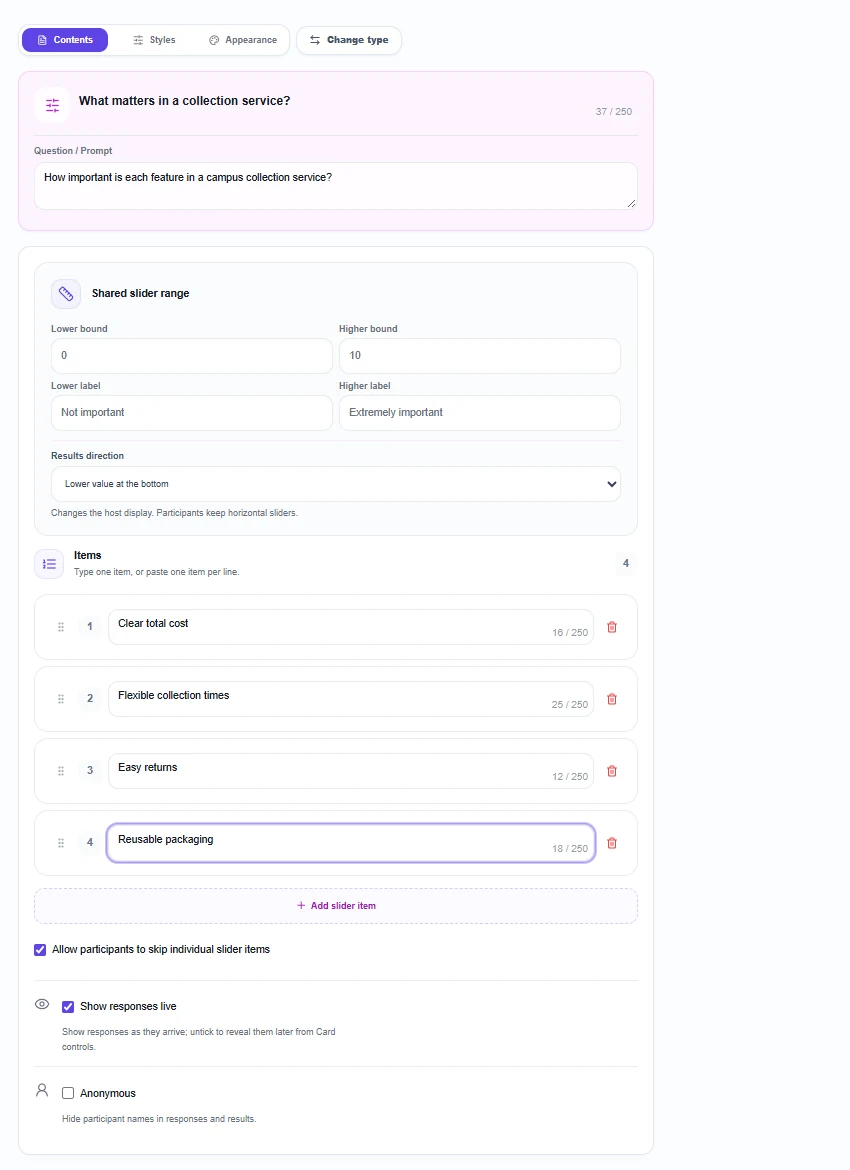The image size is (850, 1170).
Task: Click the row number 1 badge
Action: point(90,627)
